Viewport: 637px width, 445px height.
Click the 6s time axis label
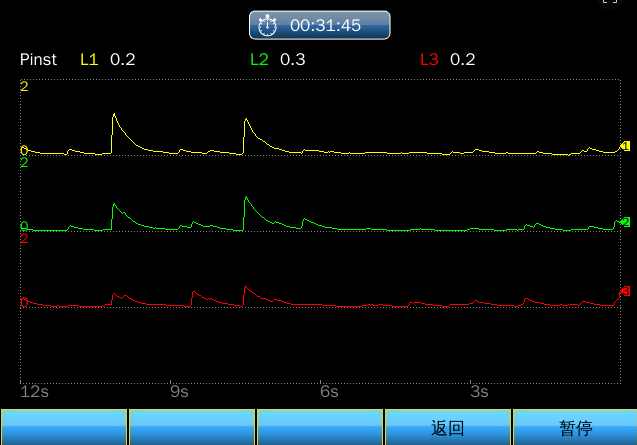pos(329,392)
